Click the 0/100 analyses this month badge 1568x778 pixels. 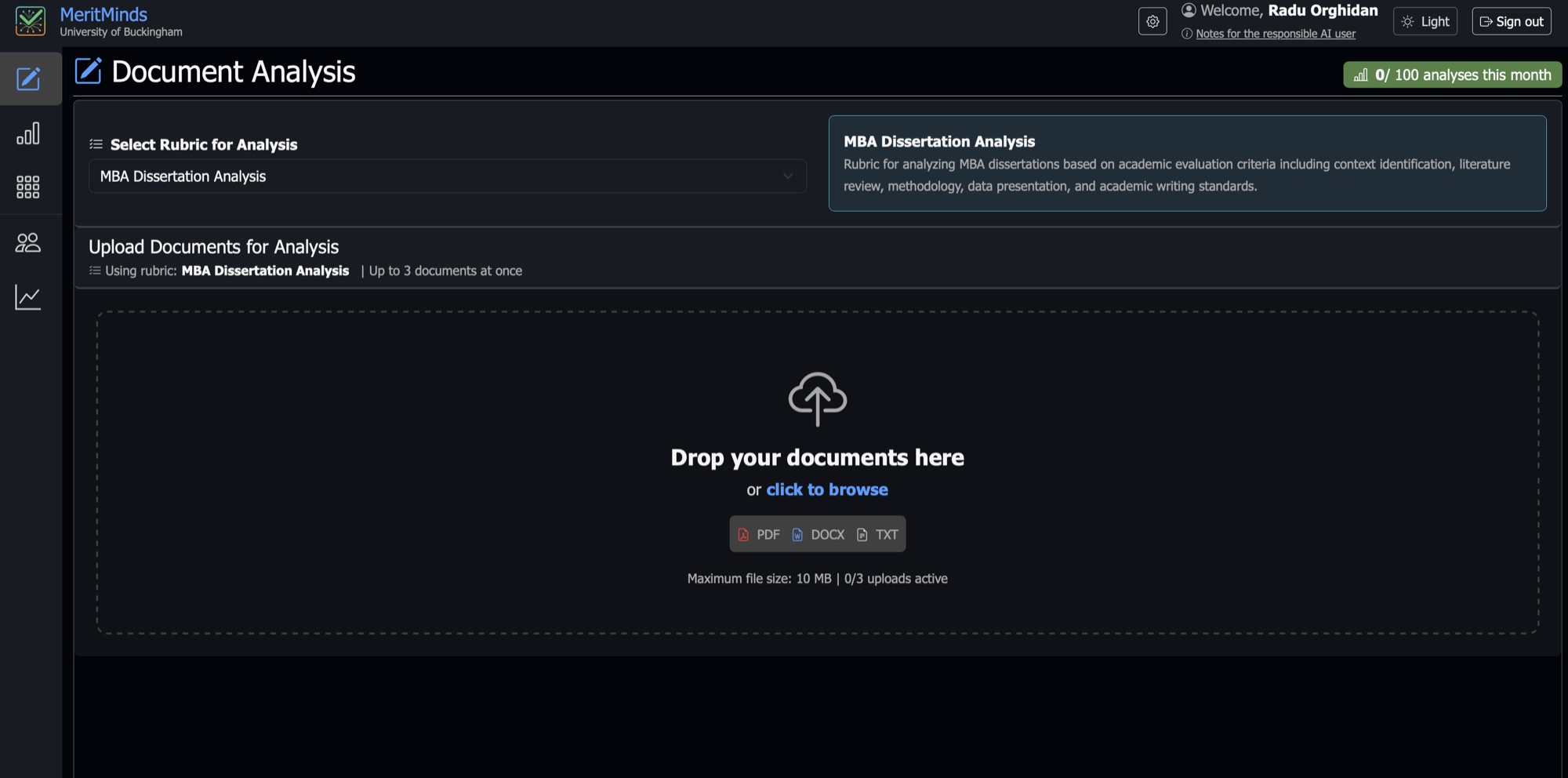[x=1453, y=75]
